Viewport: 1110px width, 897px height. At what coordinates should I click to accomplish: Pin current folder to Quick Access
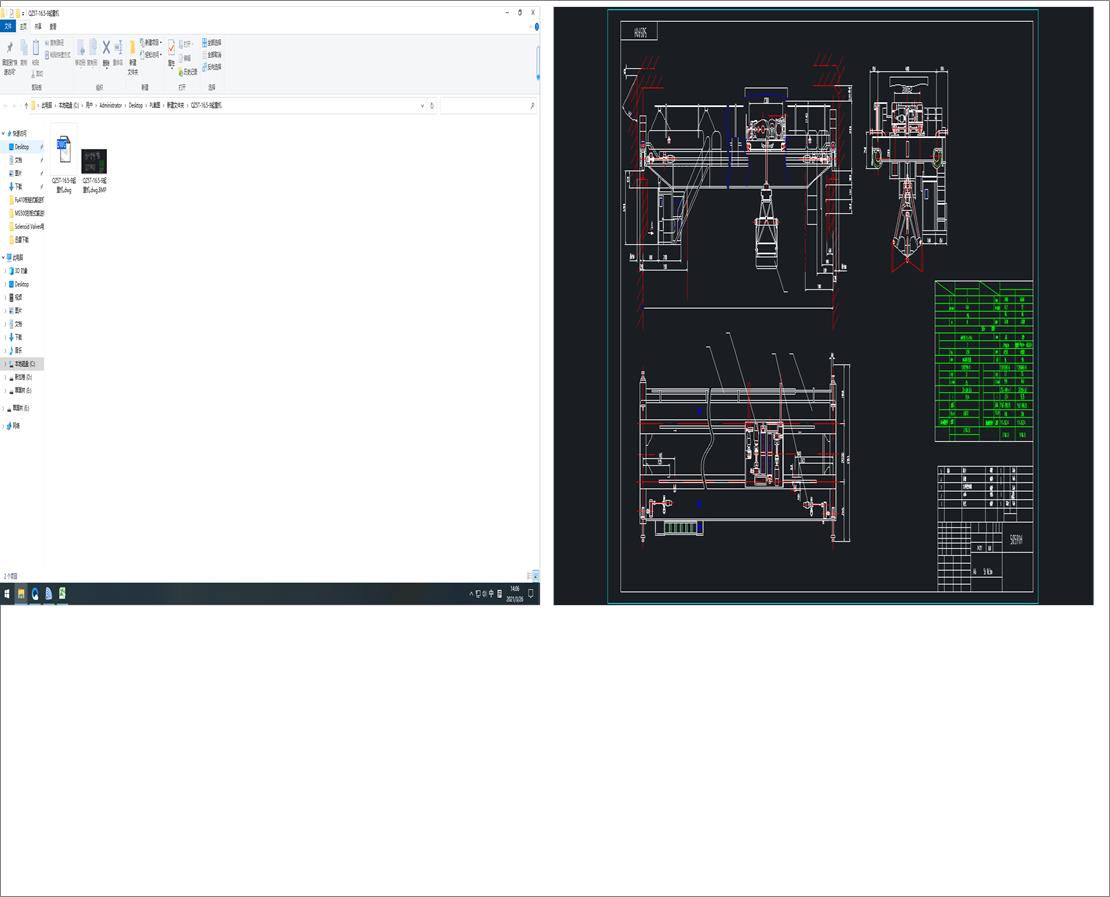pyautogui.click(x=10, y=48)
